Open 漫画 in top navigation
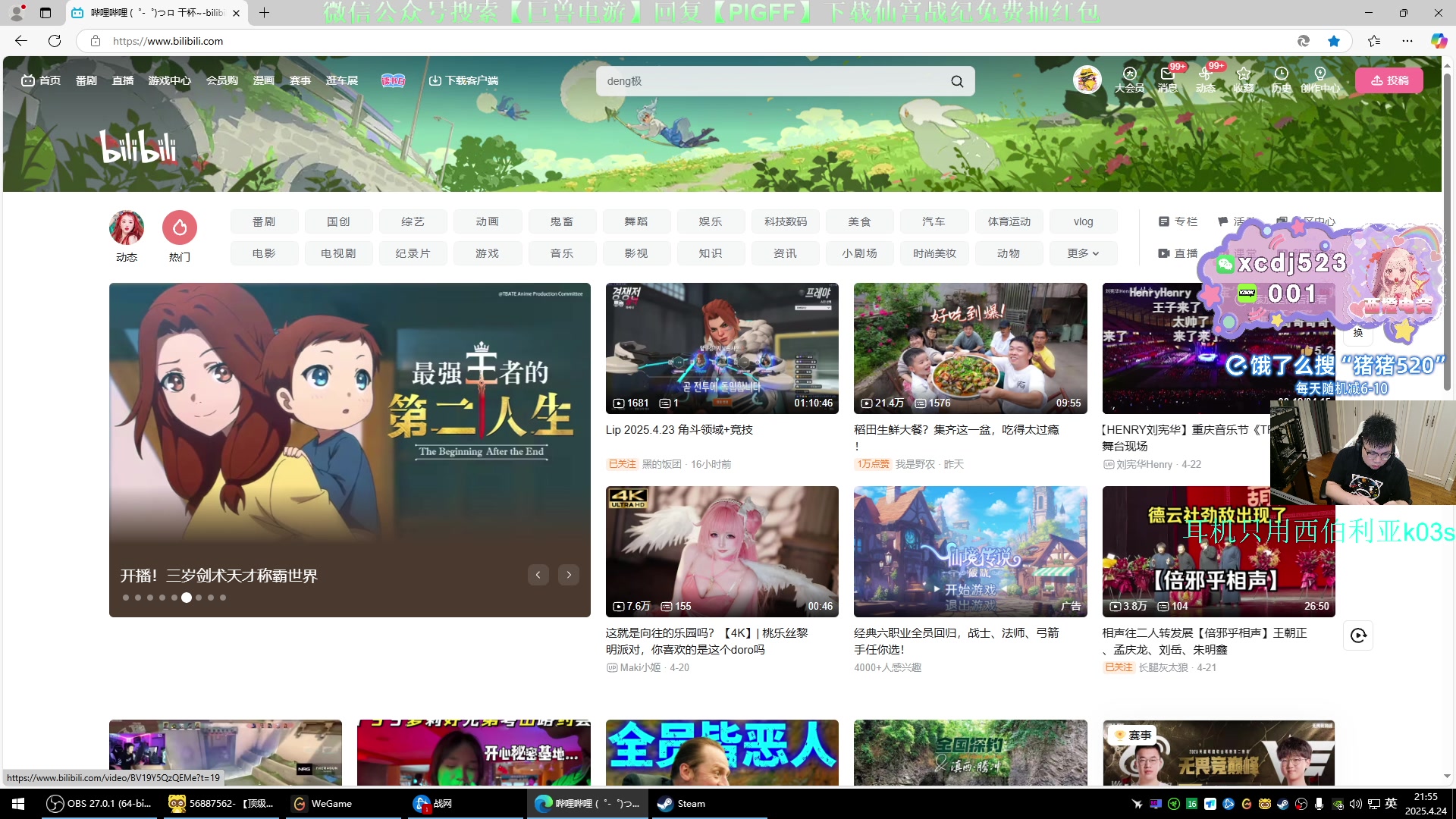Screen dimensions: 1456x819 point(263,80)
